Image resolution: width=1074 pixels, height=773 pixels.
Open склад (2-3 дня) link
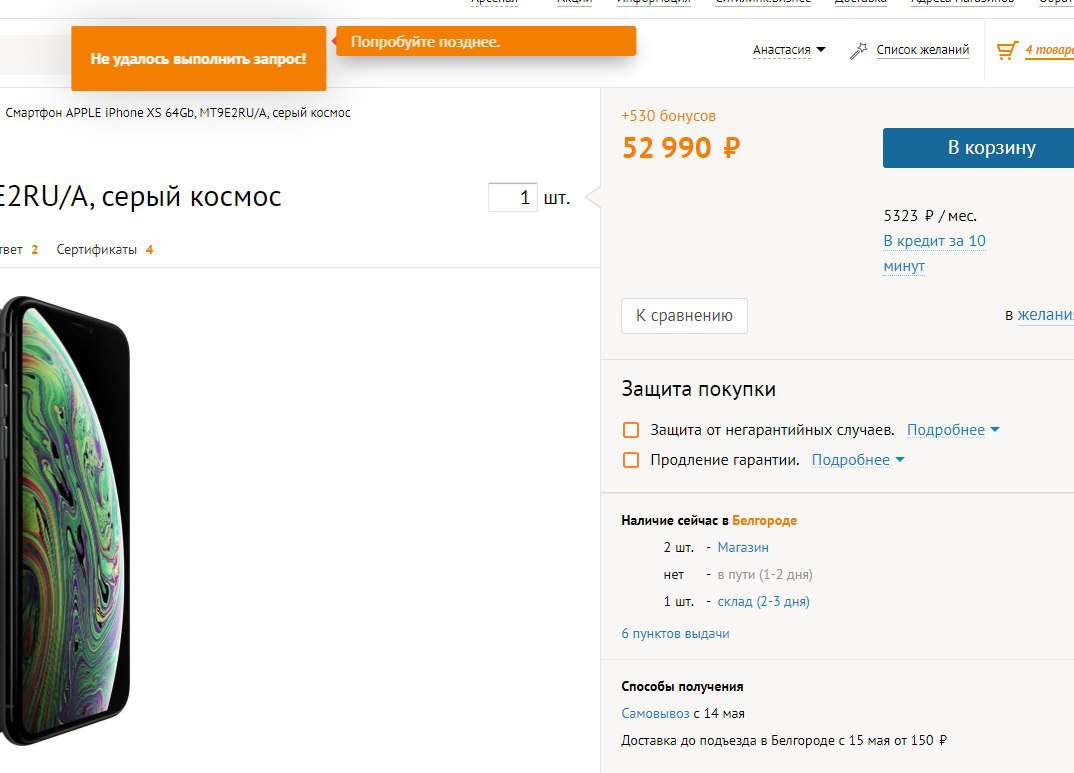[763, 602]
